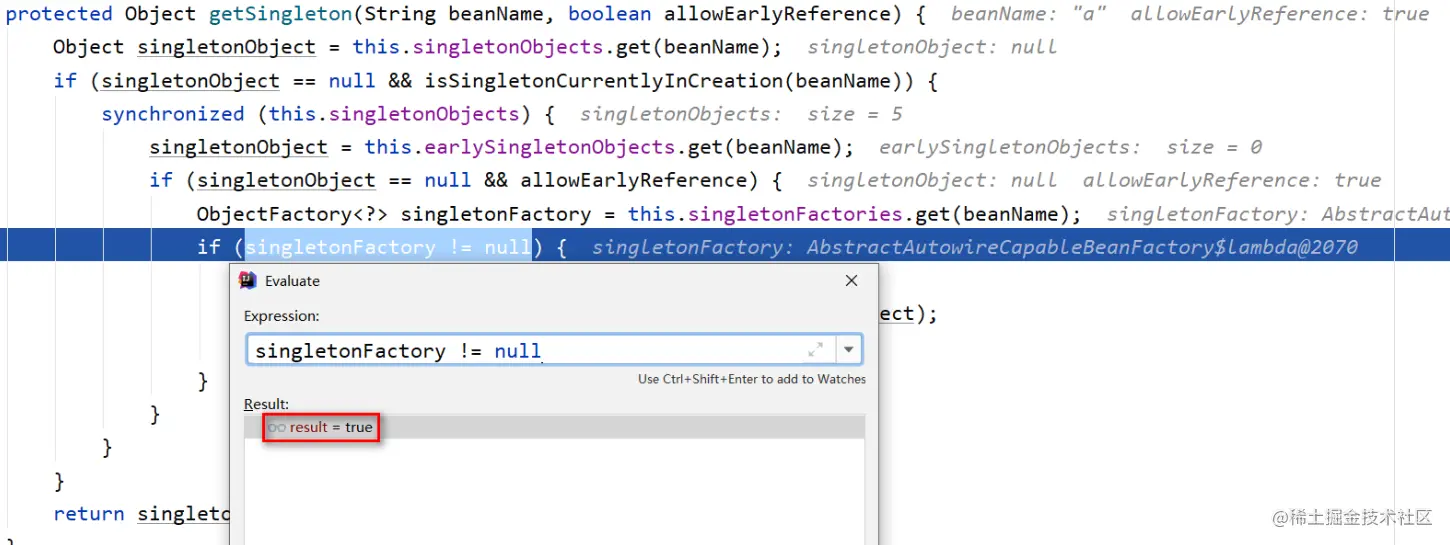1450x545 pixels.
Task: Expand the expression editor with the expand icon
Action: [x=816, y=350]
